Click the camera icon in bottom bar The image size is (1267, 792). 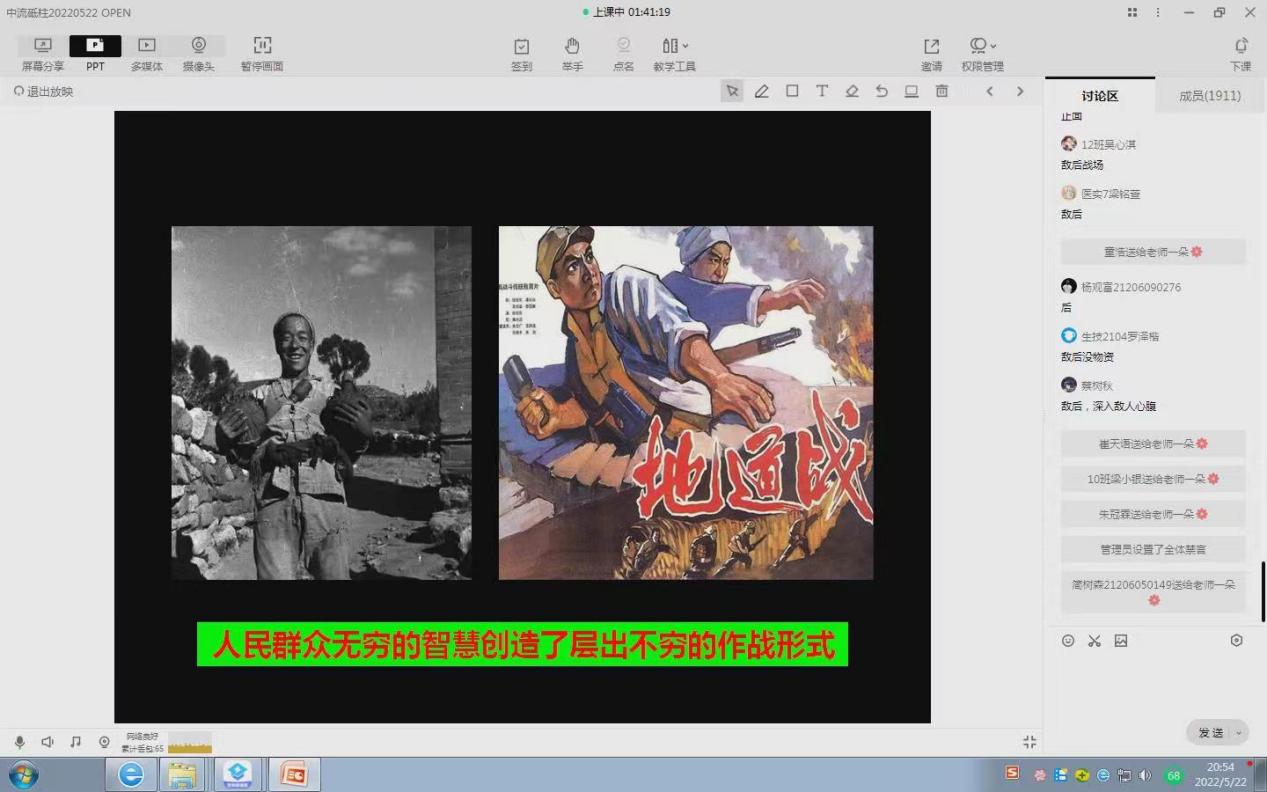pyautogui.click(x=104, y=742)
